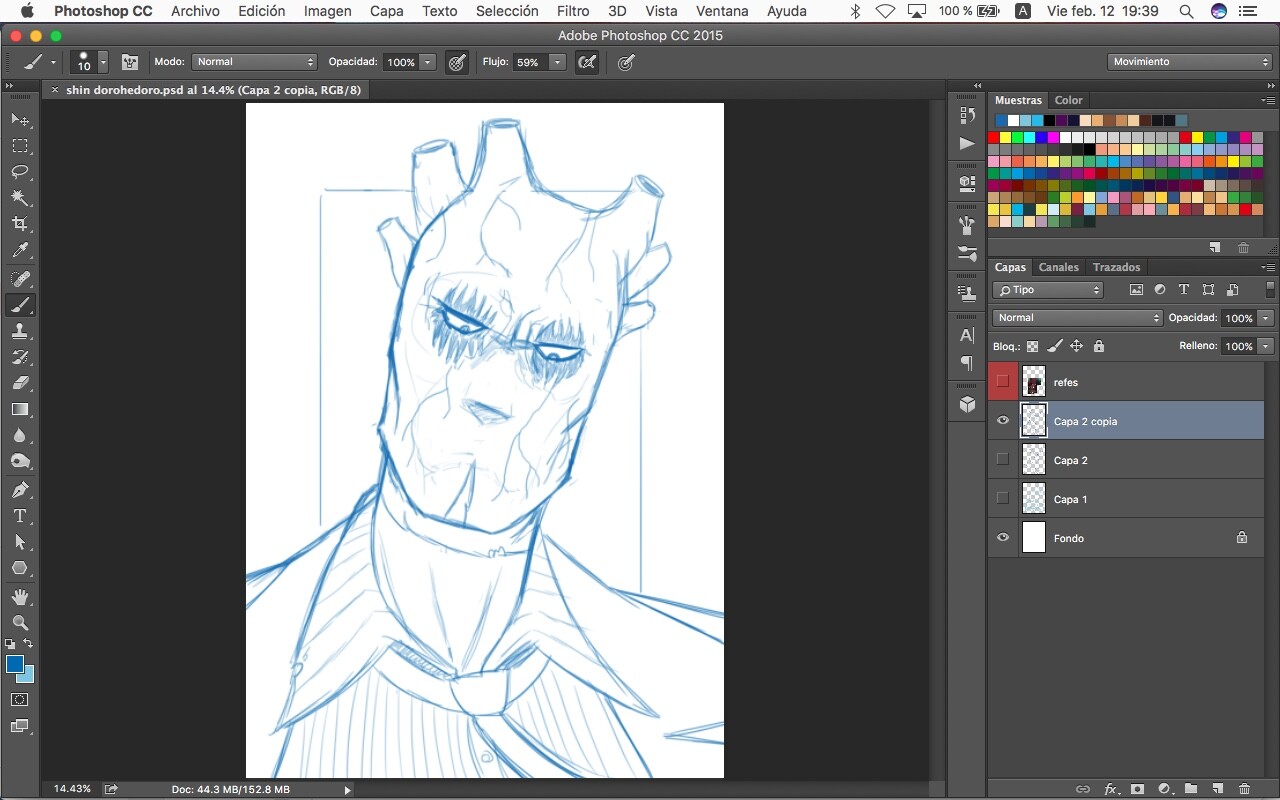The height and width of the screenshot is (800, 1280).
Task: Lock transparent pixels in Bloq. row
Action: 1033,346
